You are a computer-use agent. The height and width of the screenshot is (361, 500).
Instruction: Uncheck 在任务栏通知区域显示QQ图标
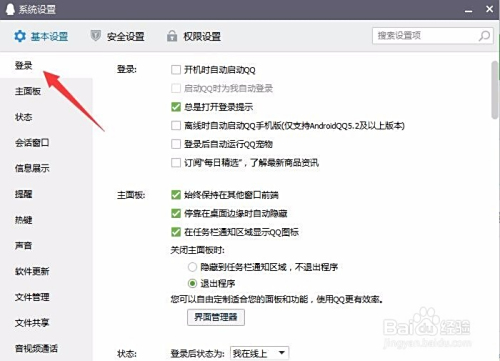(176, 232)
